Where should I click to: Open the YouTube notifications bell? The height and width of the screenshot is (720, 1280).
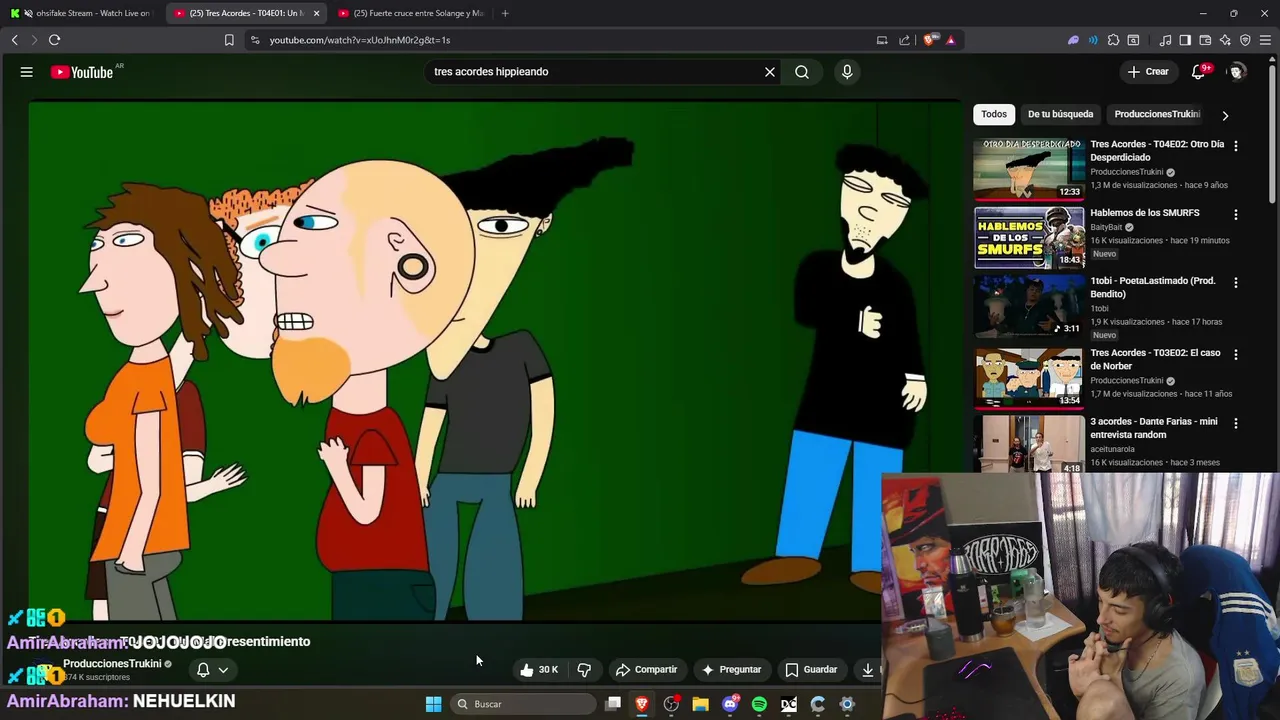coord(1199,72)
